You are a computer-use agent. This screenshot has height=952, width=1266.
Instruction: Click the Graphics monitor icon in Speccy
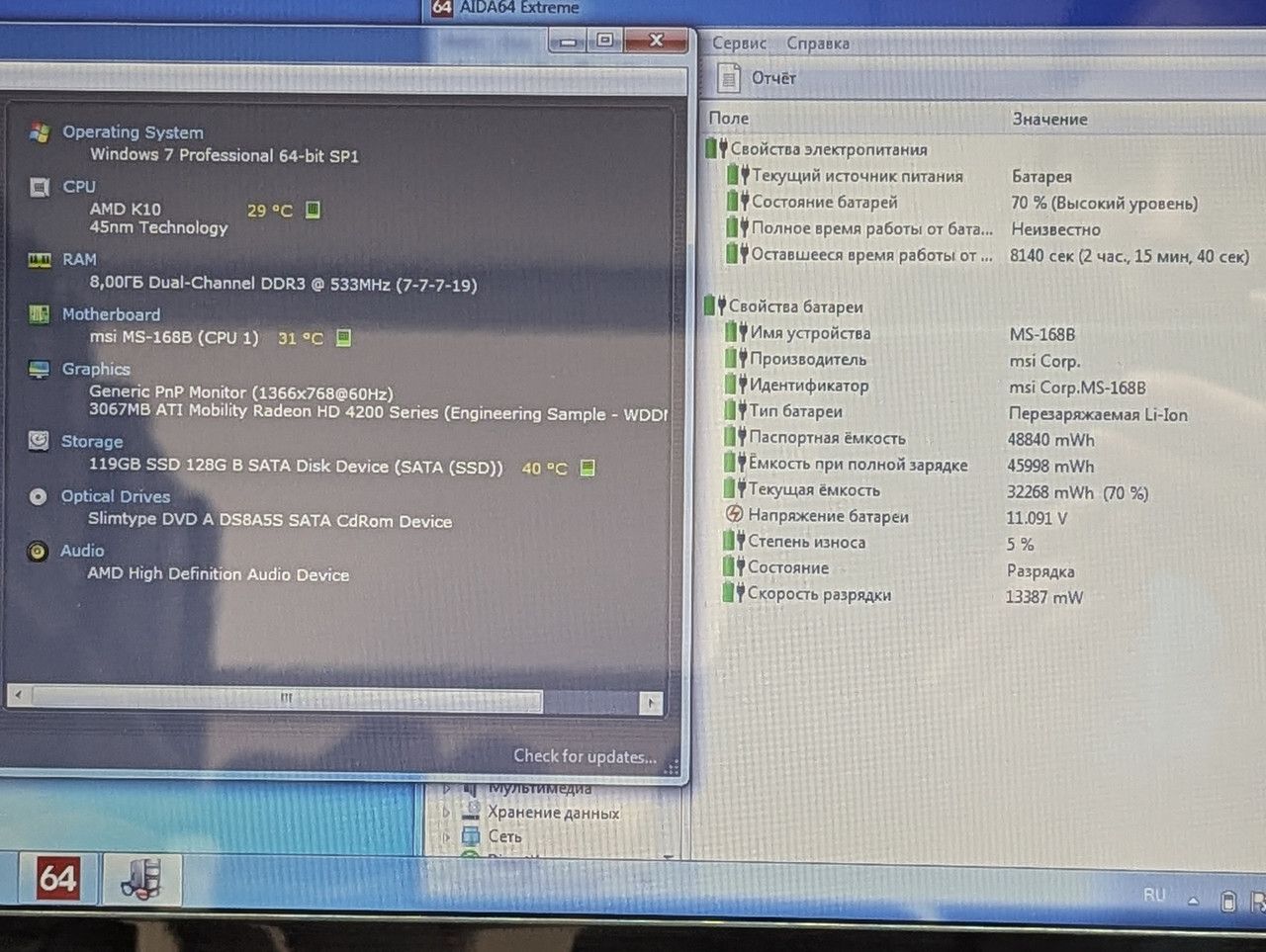[x=39, y=369]
